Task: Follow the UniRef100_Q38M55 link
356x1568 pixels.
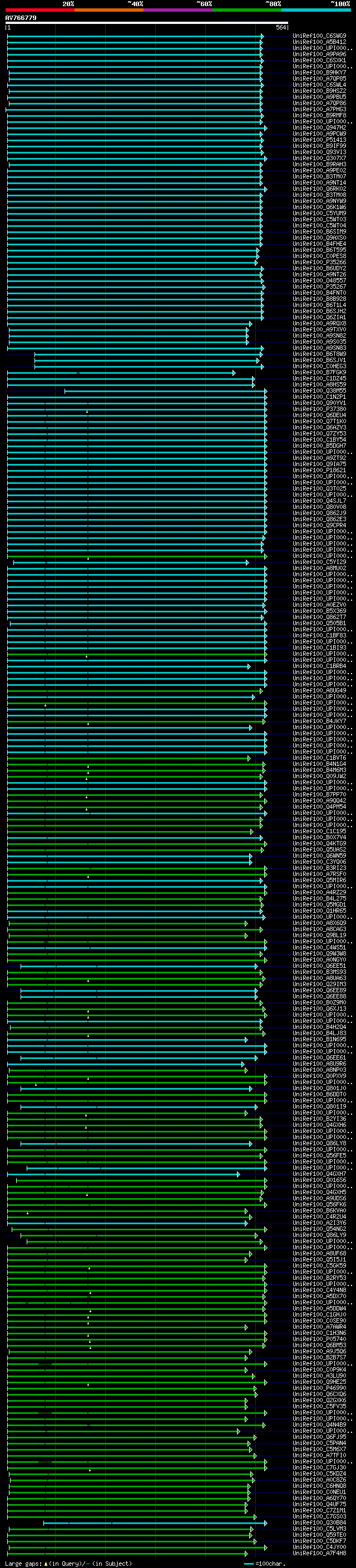Action: [319, 391]
